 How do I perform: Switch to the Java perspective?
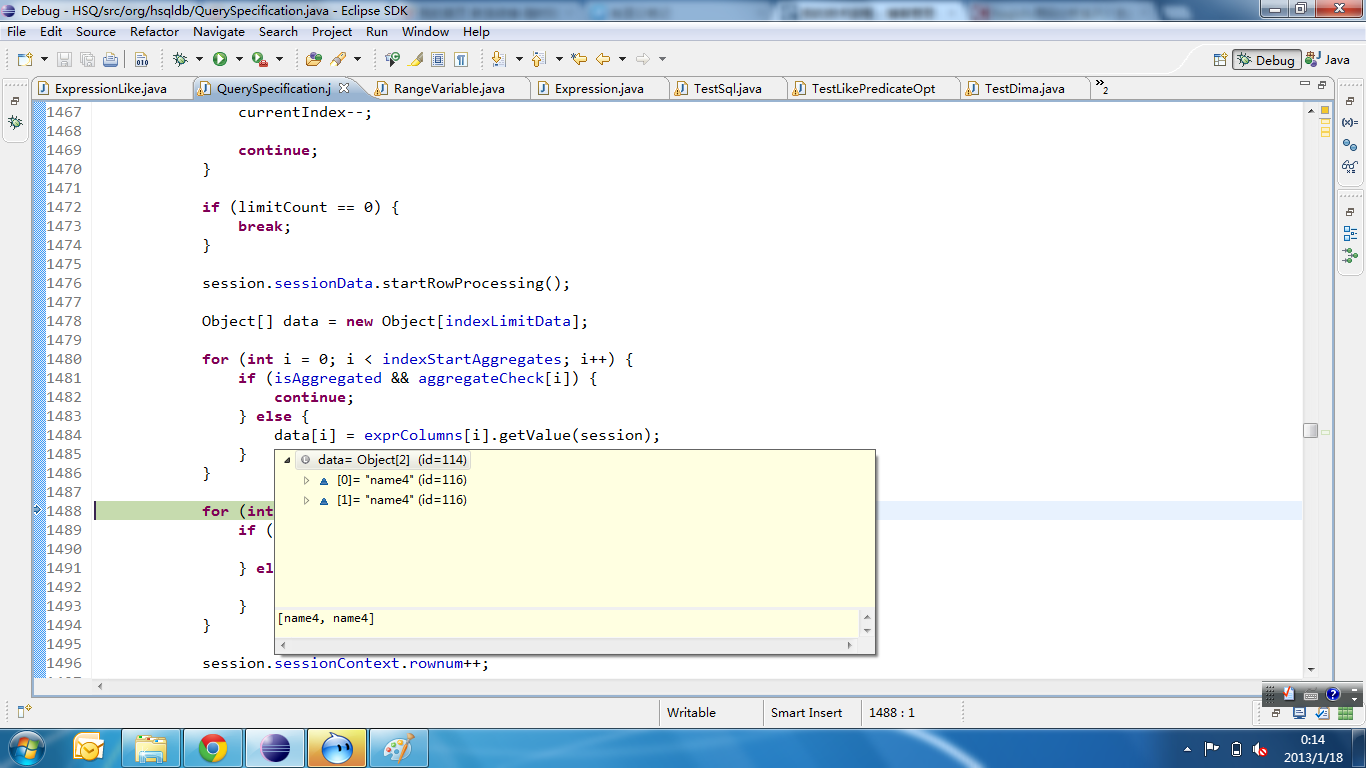click(x=1329, y=60)
